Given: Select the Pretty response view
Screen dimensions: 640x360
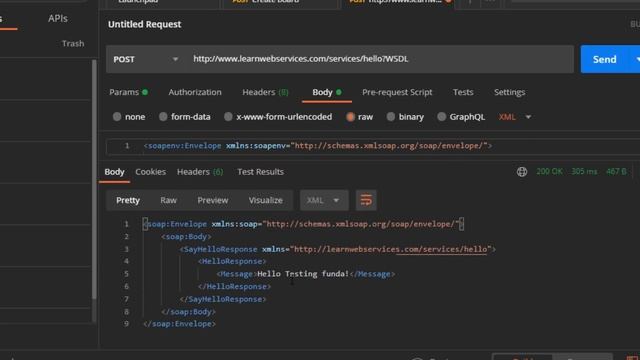Looking at the screenshot, I should click(128, 200).
